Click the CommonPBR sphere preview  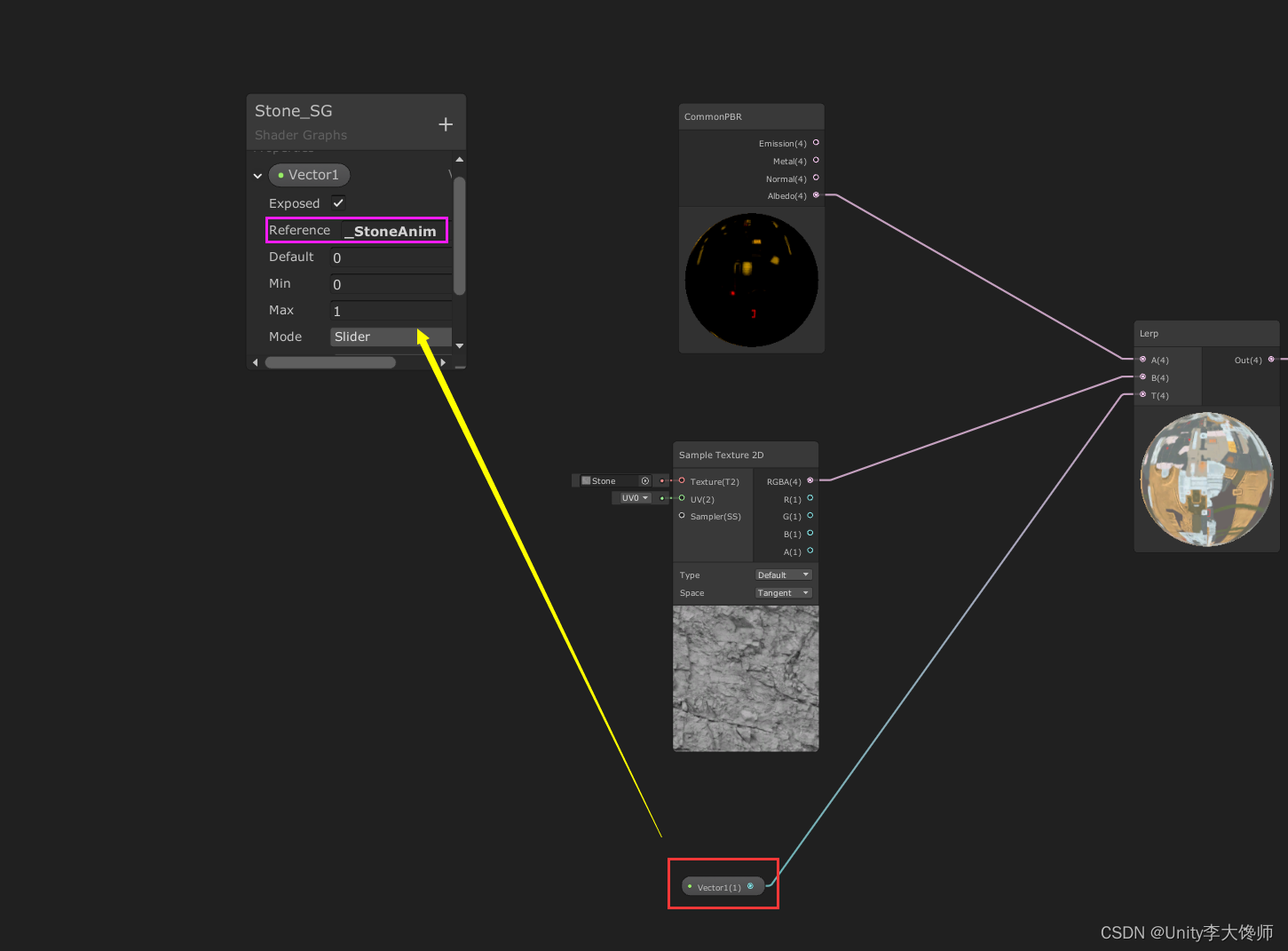pyautogui.click(x=752, y=280)
